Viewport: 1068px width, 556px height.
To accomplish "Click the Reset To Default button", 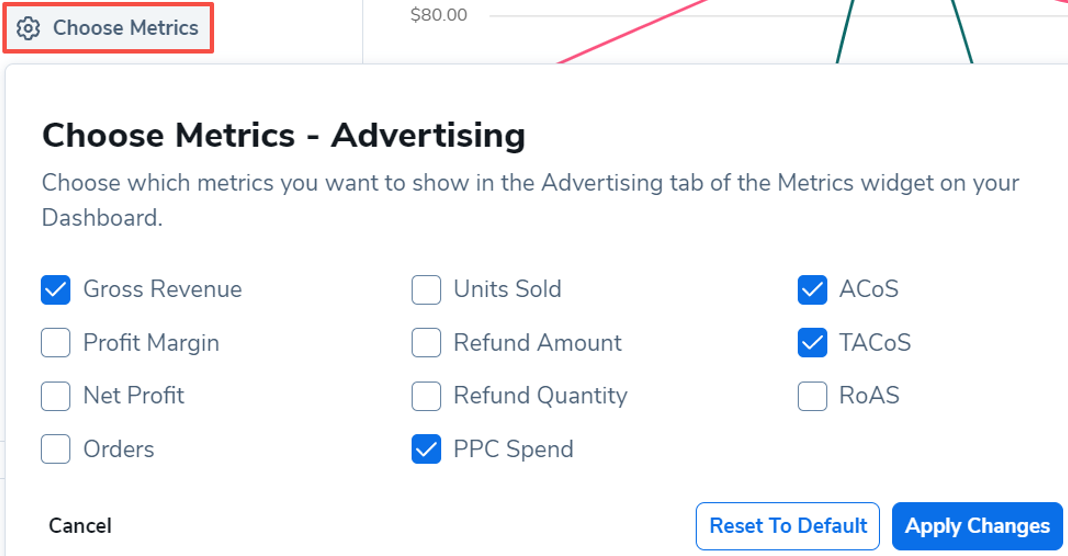I will click(x=788, y=526).
